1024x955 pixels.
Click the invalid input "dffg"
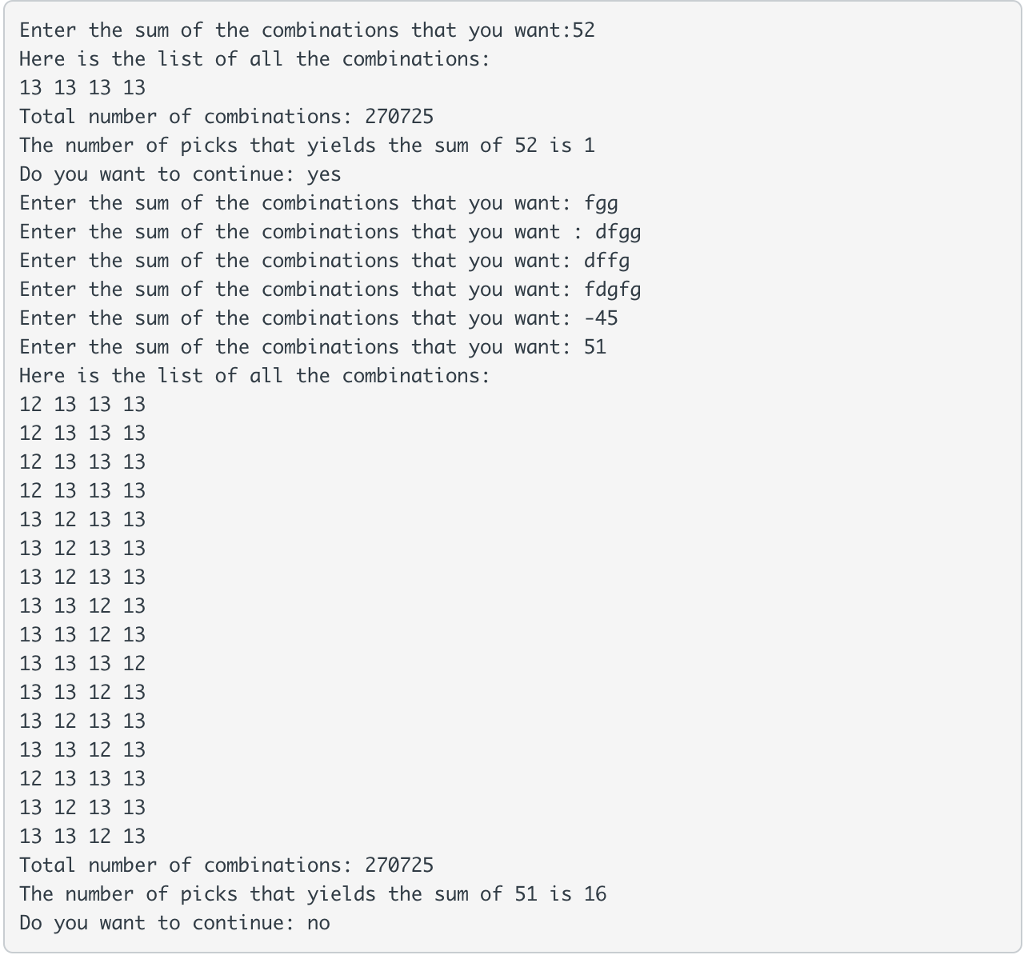point(607,261)
